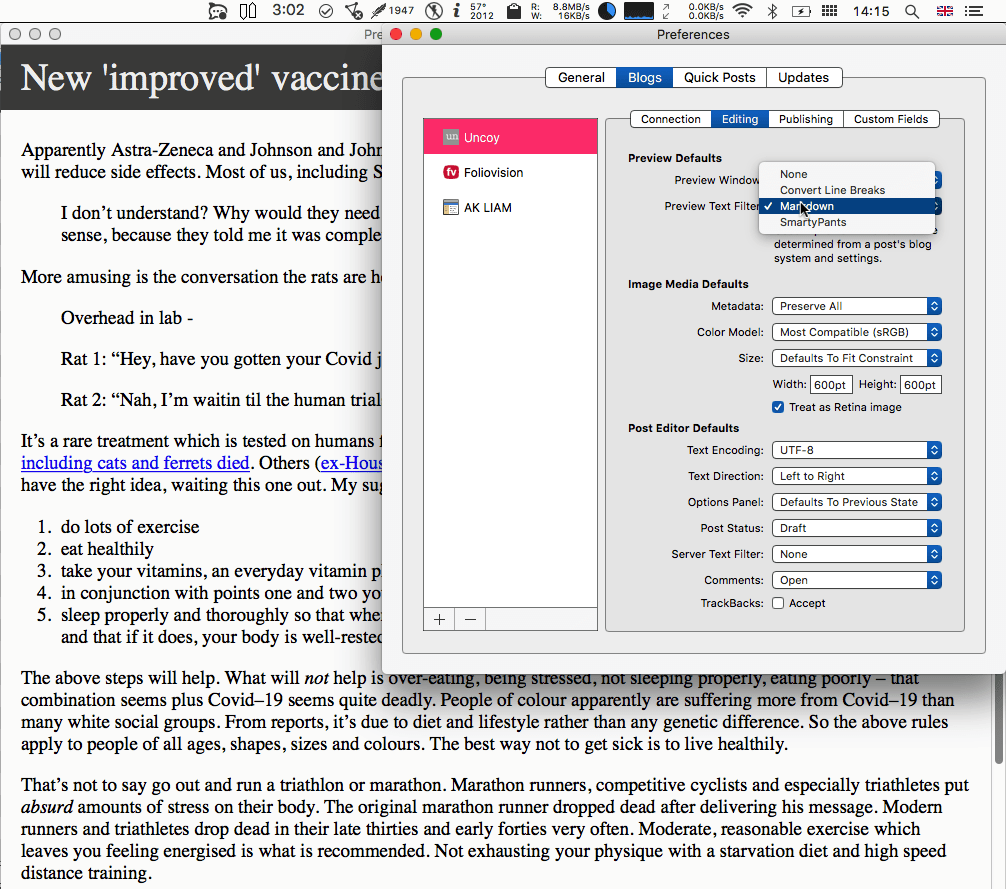
Task: Remove the selected blog with the minus button
Action: (470, 619)
